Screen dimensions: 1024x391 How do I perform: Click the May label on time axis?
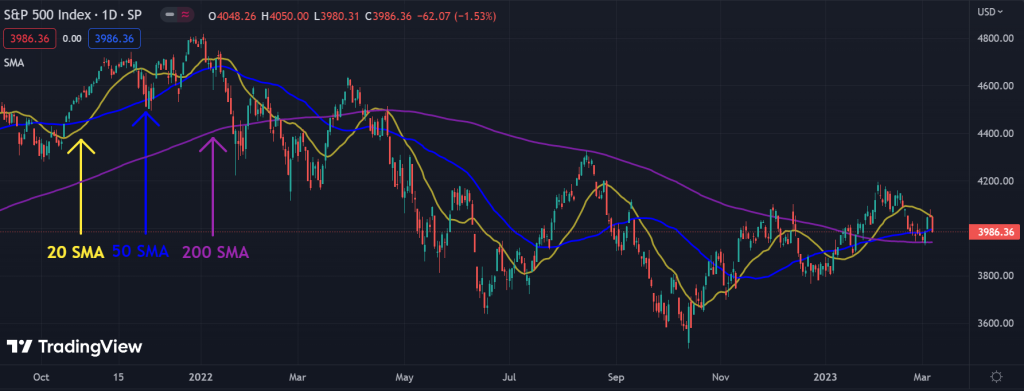[405, 377]
